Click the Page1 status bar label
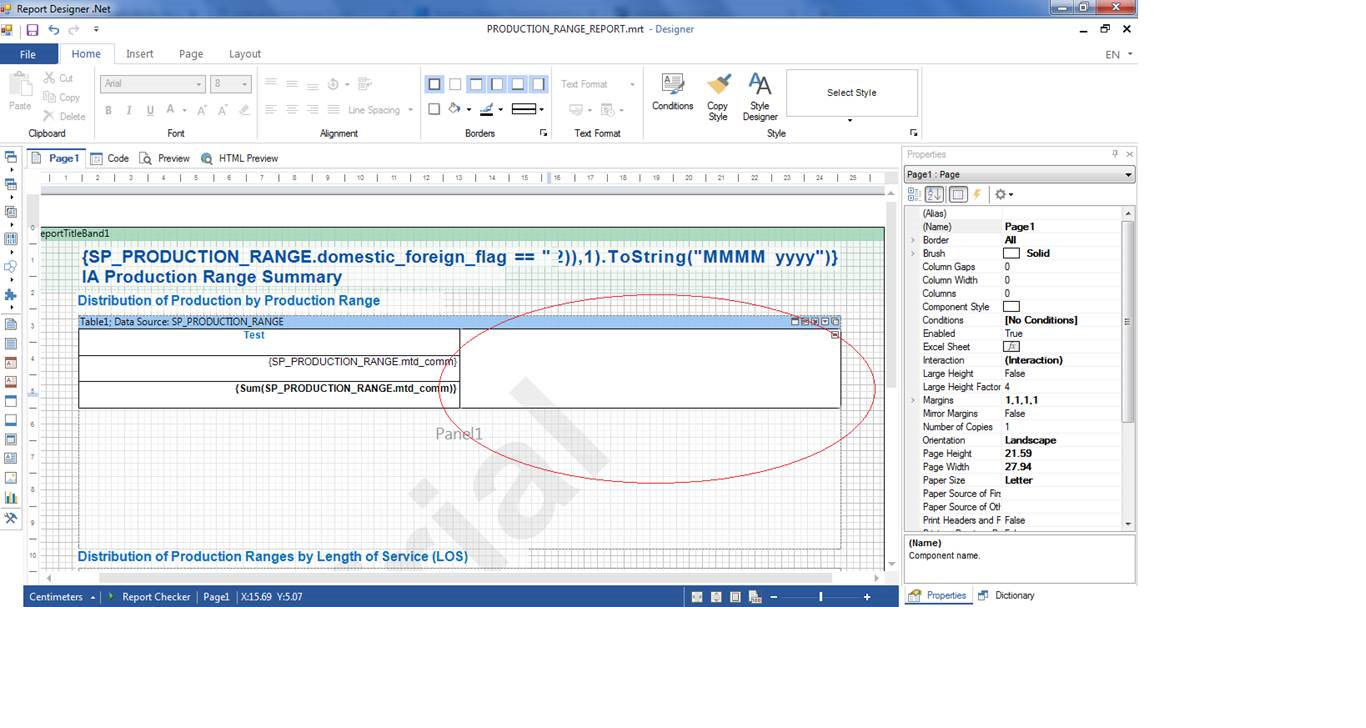The height and width of the screenshot is (728, 1366). pos(216,597)
